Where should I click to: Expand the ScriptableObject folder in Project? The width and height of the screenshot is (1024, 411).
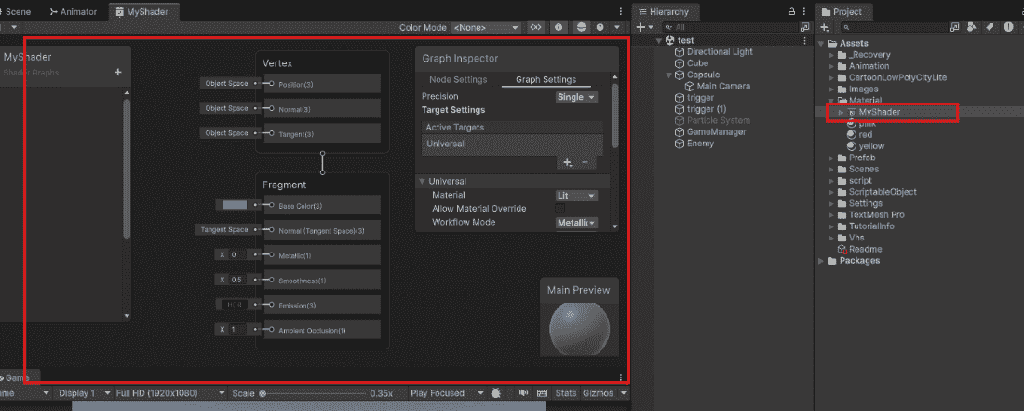(831, 192)
